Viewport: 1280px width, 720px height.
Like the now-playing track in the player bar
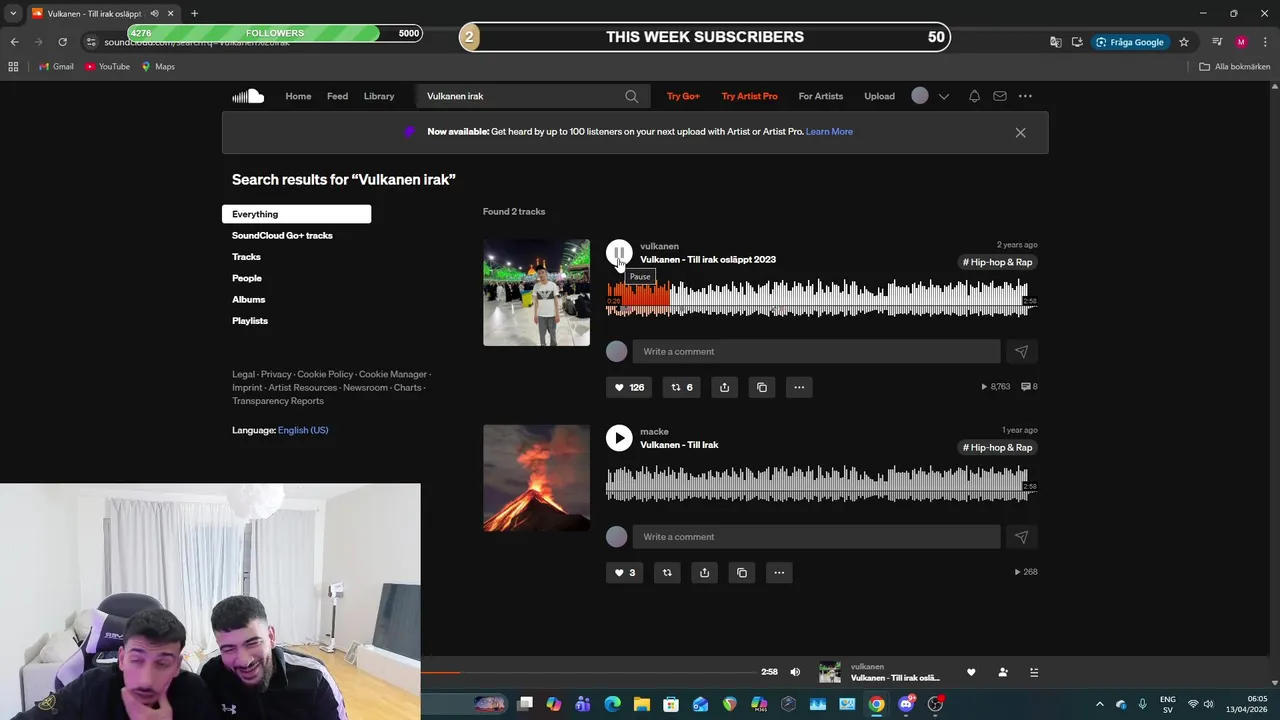coord(970,672)
